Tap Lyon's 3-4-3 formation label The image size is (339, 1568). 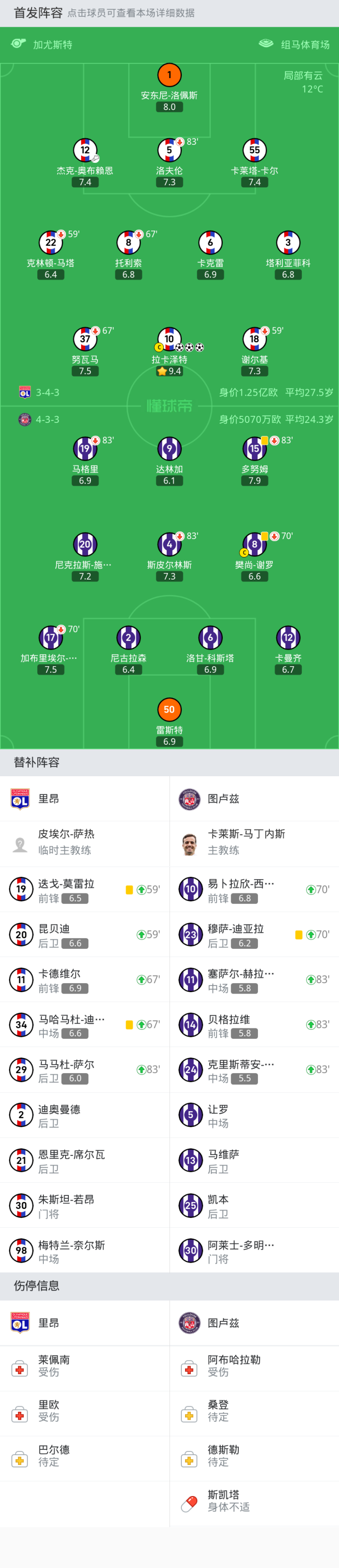(48, 393)
